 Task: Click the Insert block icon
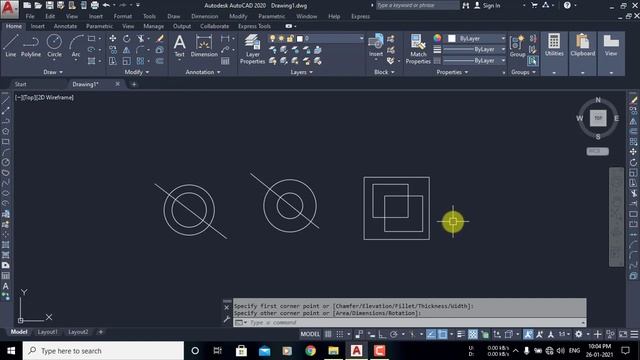[376, 45]
